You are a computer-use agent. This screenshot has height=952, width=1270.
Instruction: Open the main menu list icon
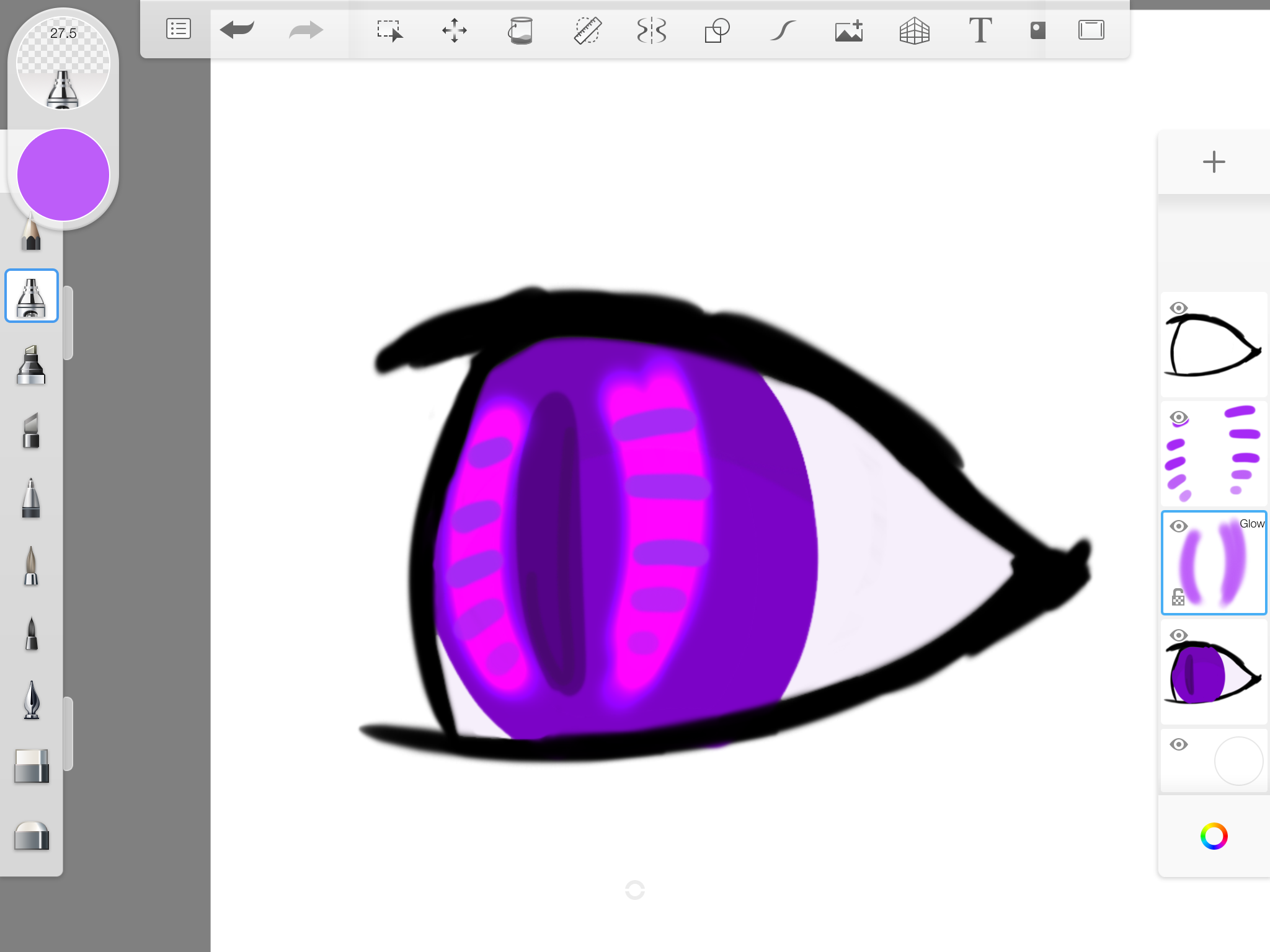point(179,29)
